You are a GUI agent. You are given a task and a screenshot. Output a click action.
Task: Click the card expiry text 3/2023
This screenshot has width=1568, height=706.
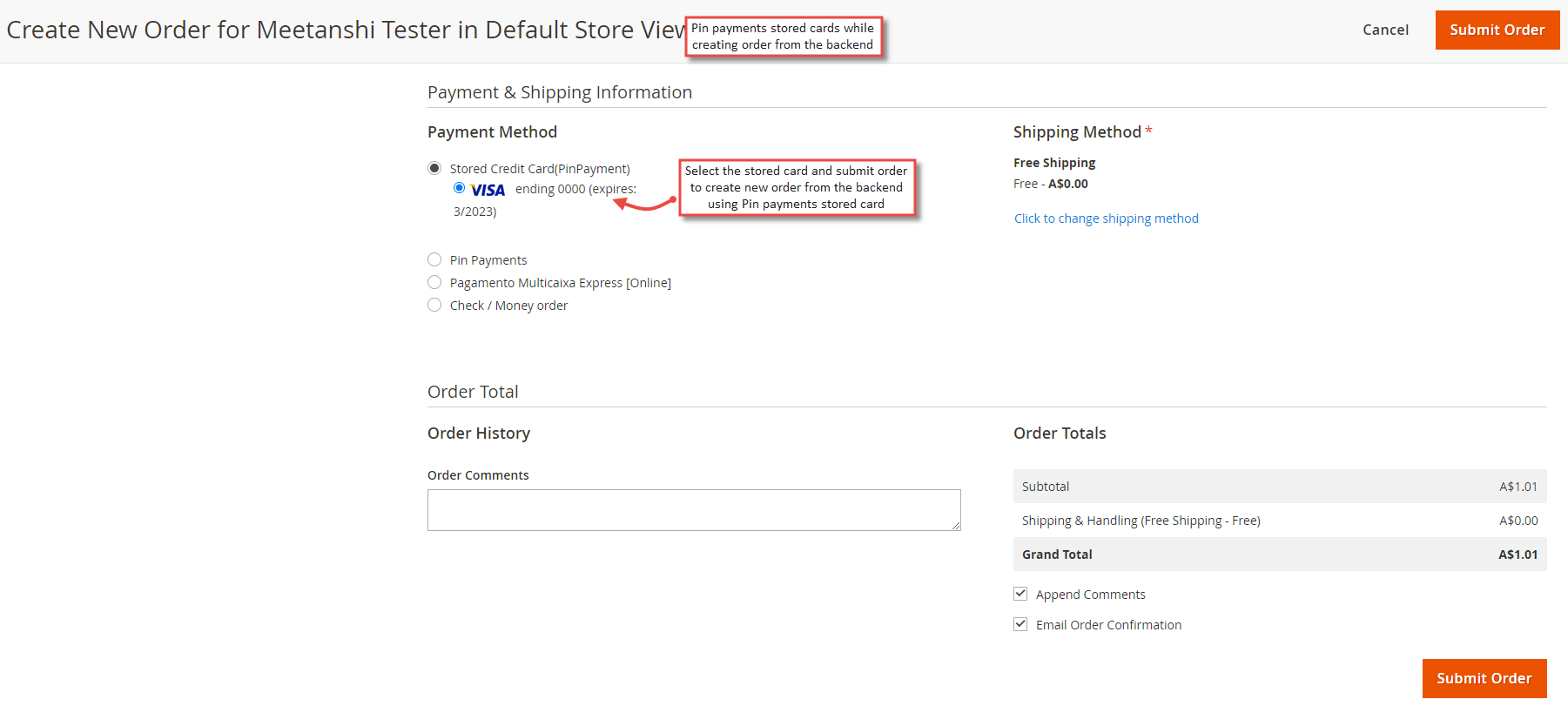pos(475,212)
